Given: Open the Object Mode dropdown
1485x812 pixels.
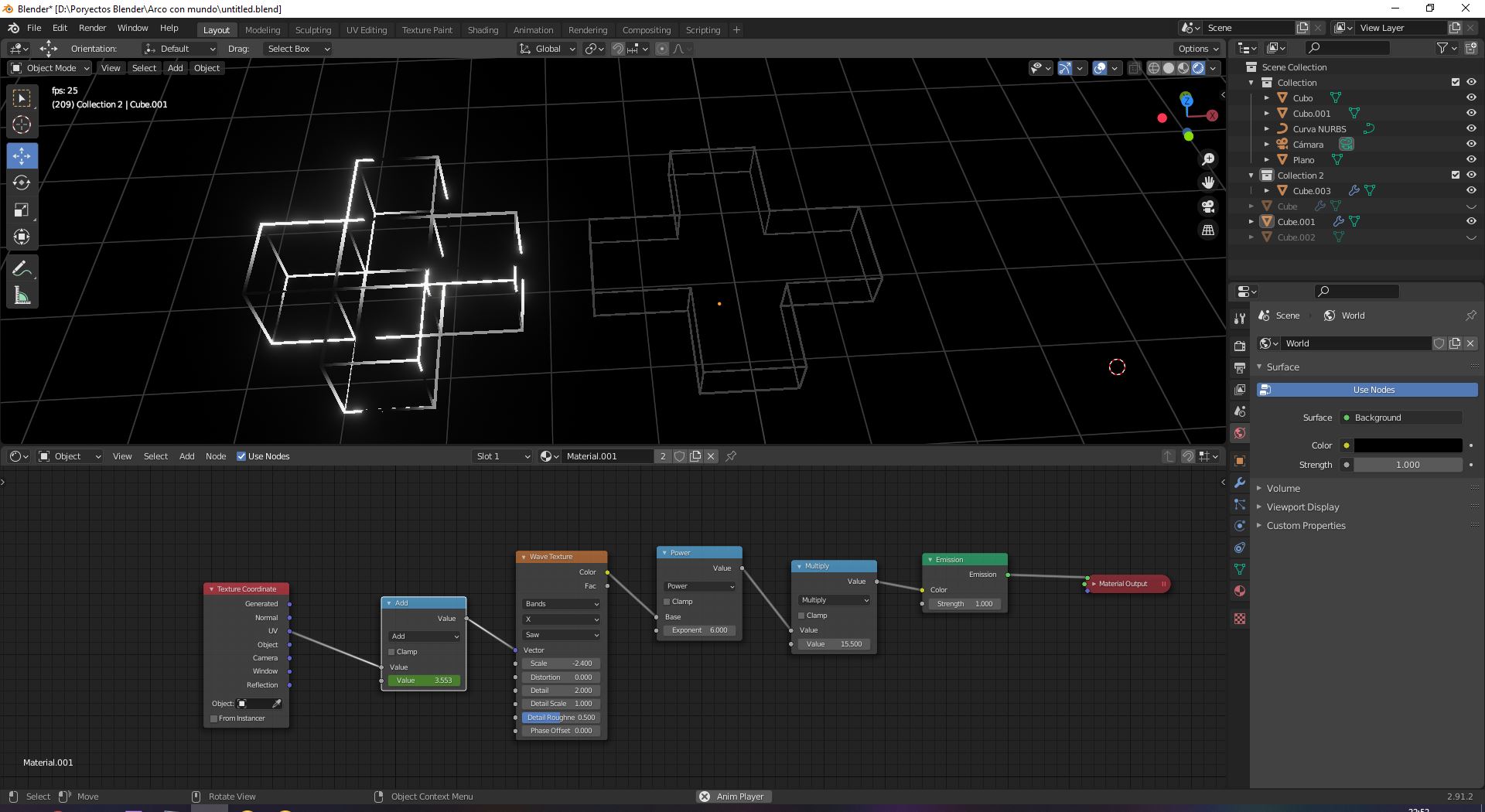Looking at the screenshot, I should (x=49, y=68).
